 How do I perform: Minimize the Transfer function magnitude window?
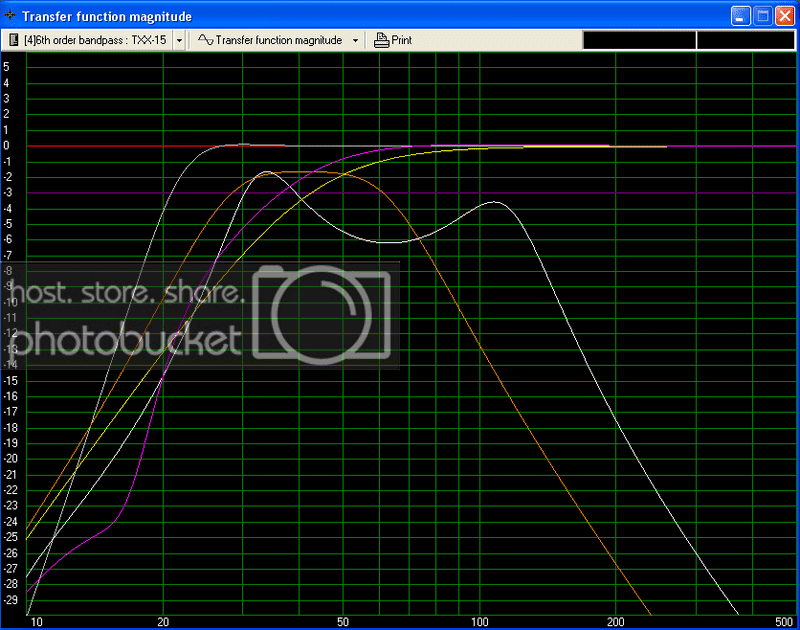coord(740,16)
